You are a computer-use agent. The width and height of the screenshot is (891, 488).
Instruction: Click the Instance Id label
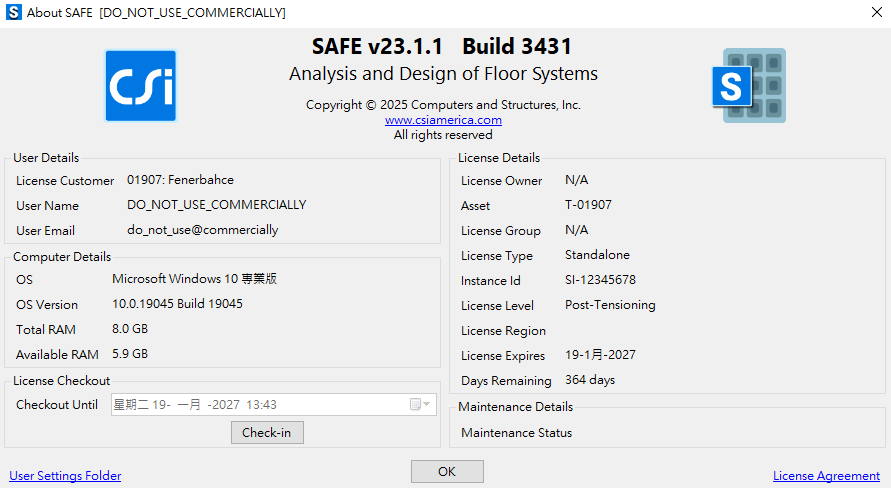[x=490, y=281]
